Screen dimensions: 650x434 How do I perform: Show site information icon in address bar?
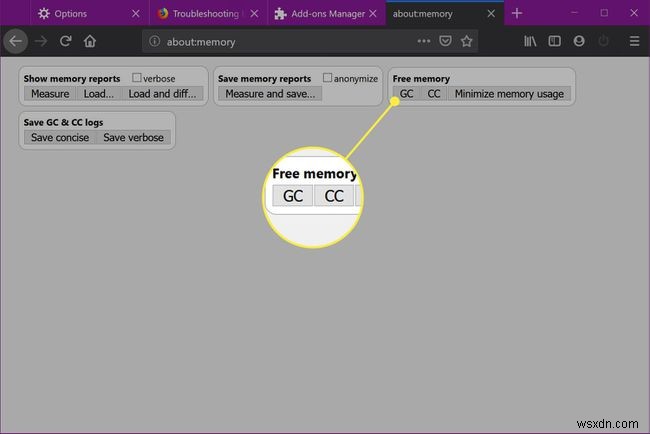point(155,41)
